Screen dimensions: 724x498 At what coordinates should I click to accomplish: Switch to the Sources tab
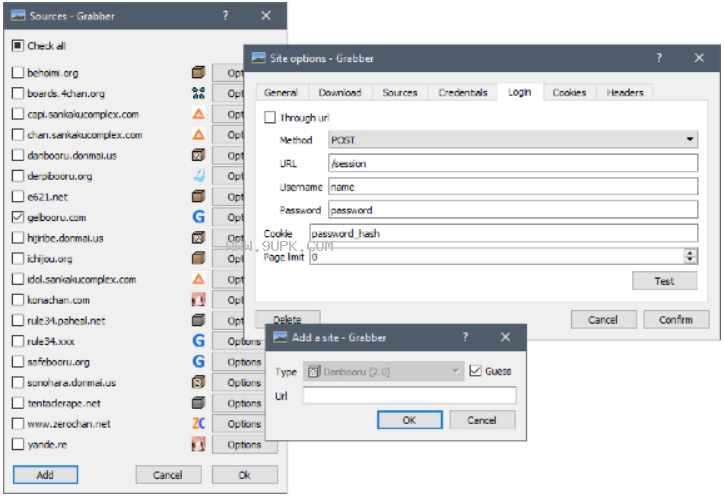(400, 92)
